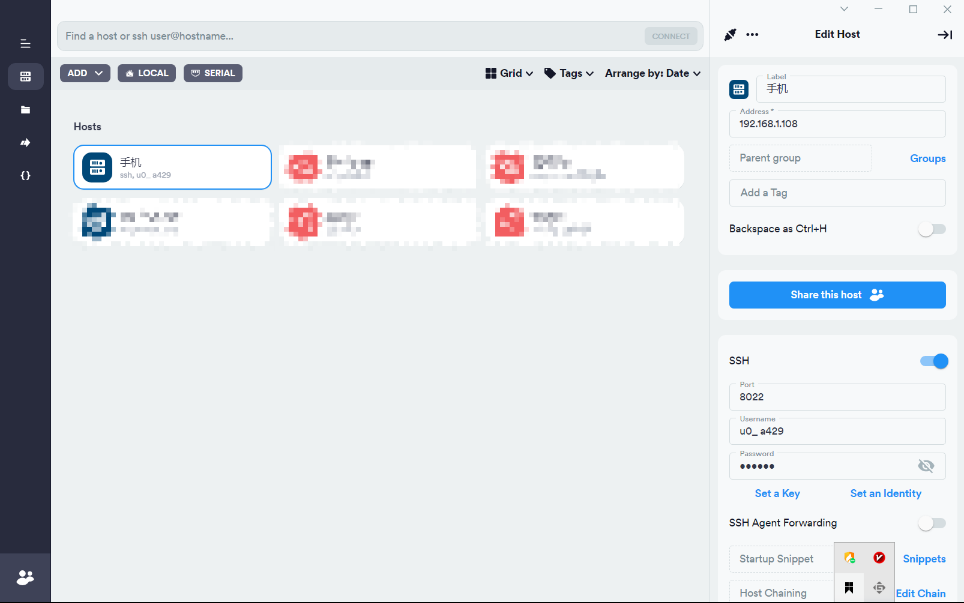Click the Parent group field
This screenshot has width=964, height=603.
tap(800, 158)
